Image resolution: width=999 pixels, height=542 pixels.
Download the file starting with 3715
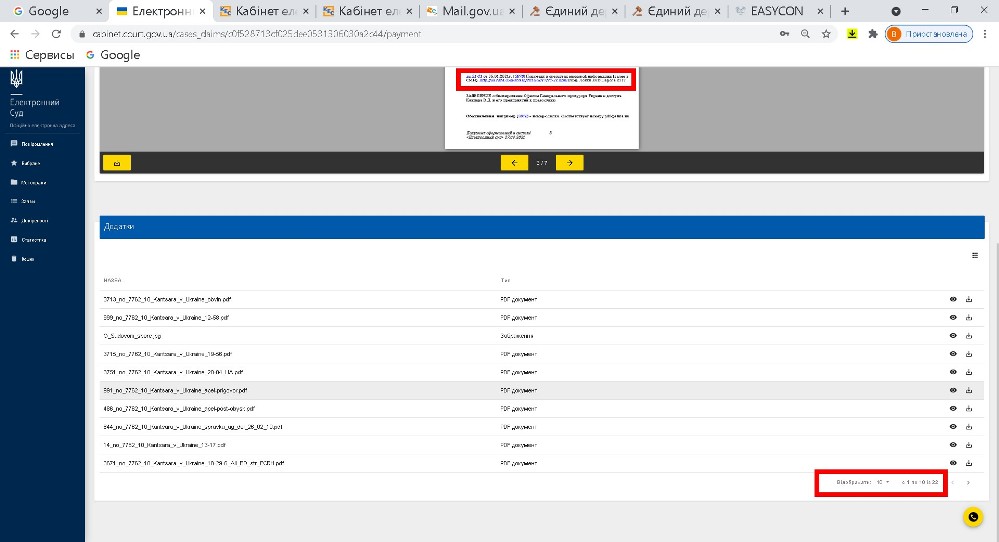click(x=969, y=354)
